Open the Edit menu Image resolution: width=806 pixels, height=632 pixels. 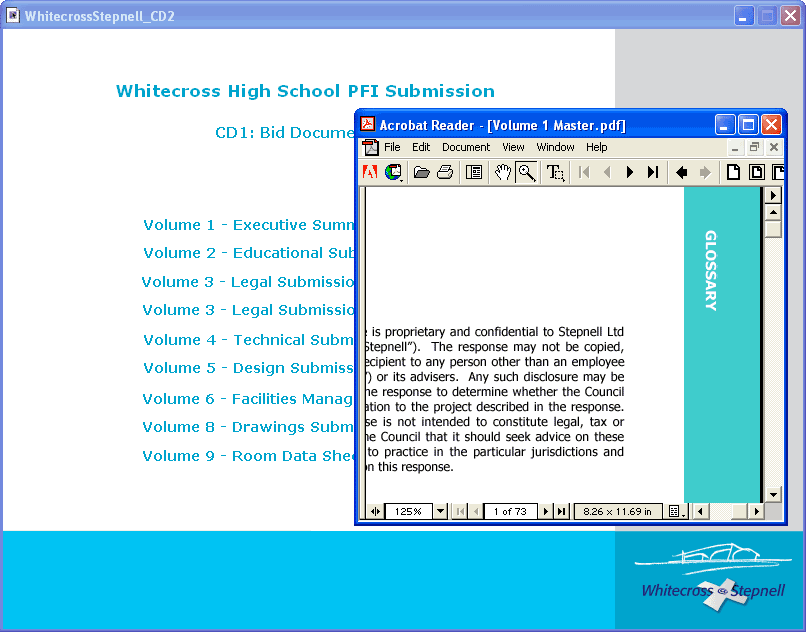click(x=421, y=147)
